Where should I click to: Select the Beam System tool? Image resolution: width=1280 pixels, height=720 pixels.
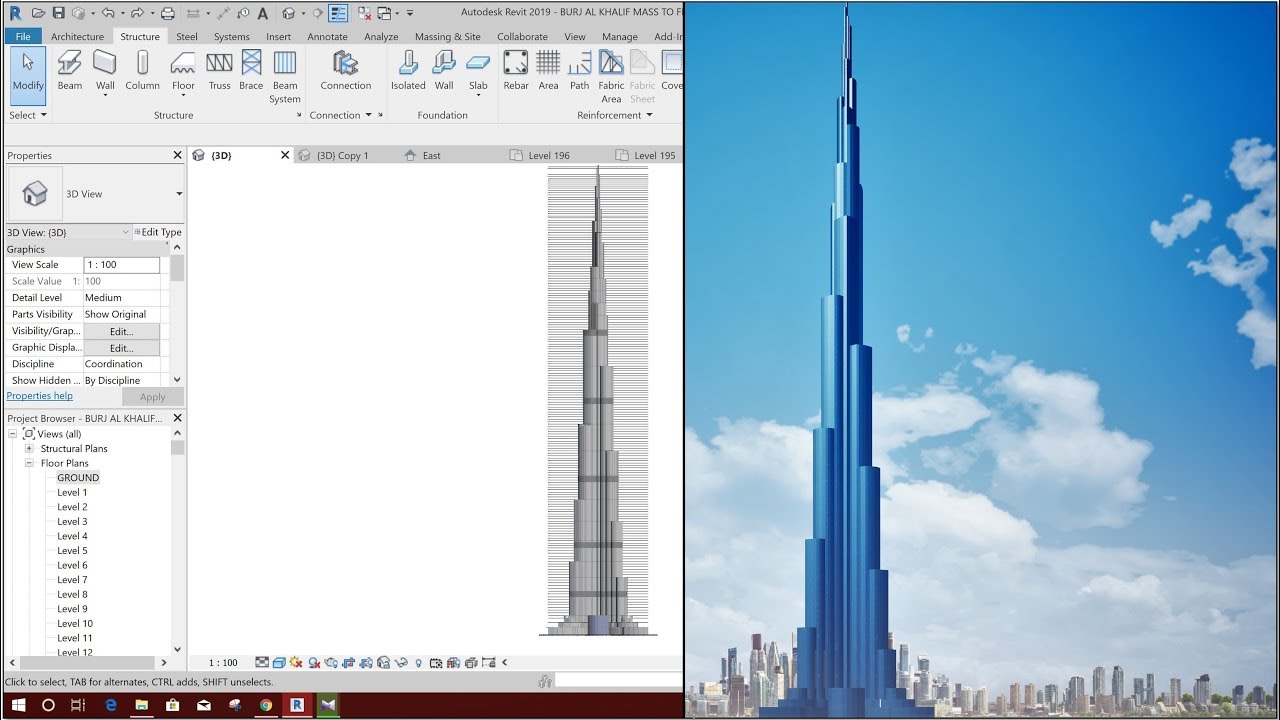pyautogui.click(x=285, y=78)
